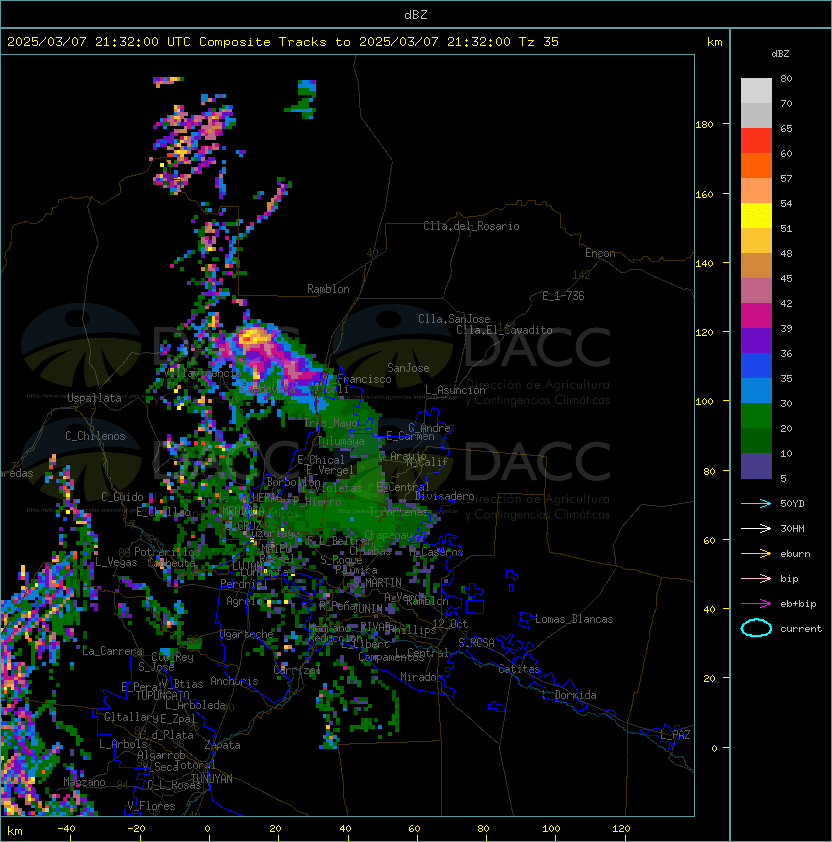Click the magenta eb+bip arrow in legend

756,604
